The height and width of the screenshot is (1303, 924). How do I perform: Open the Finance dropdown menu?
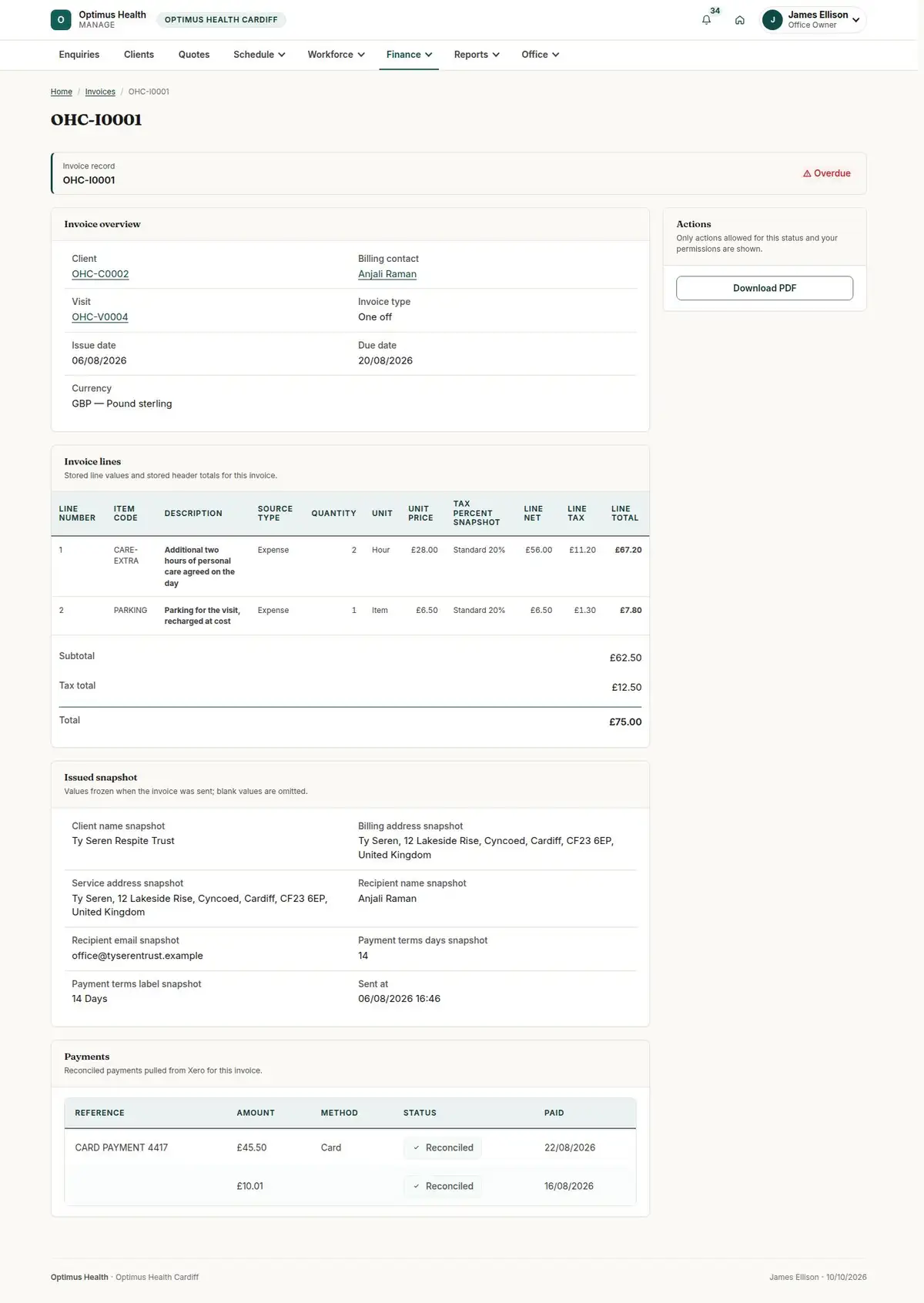pyautogui.click(x=409, y=55)
